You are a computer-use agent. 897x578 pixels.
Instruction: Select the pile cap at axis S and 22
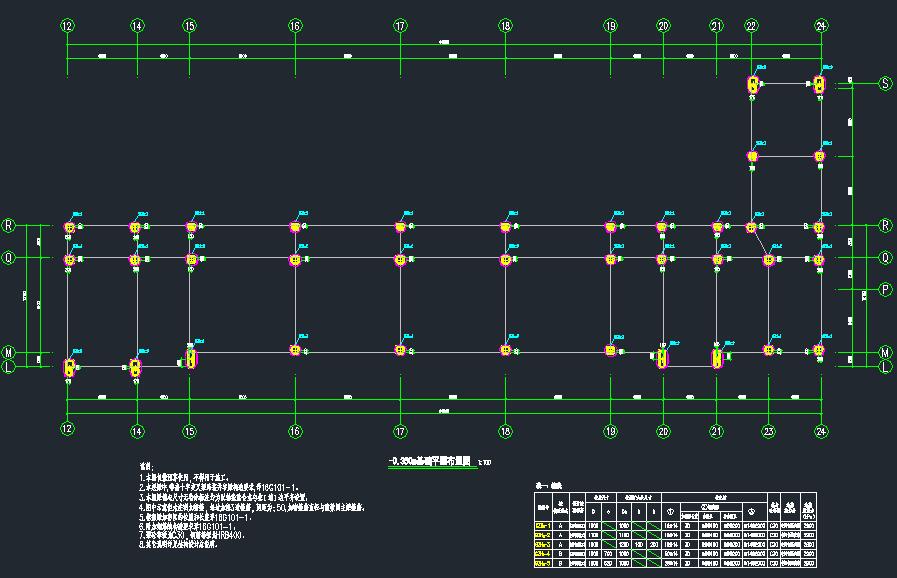click(x=752, y=85)
